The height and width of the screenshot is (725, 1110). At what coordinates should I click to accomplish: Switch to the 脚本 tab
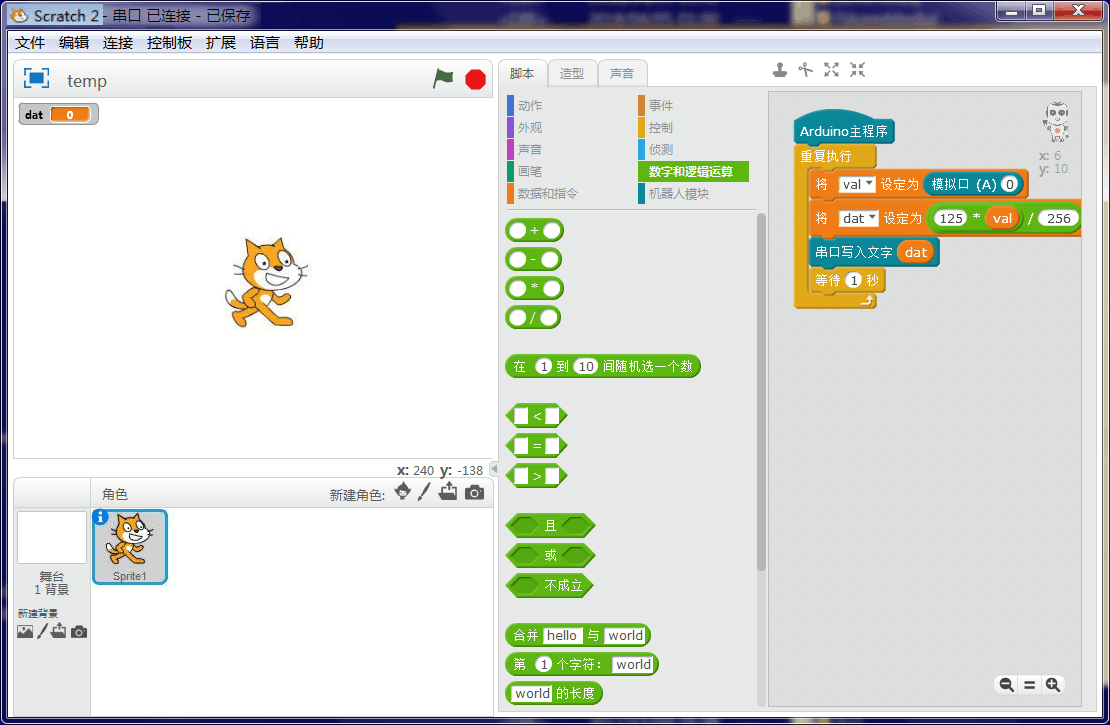[x=522, y=73]
